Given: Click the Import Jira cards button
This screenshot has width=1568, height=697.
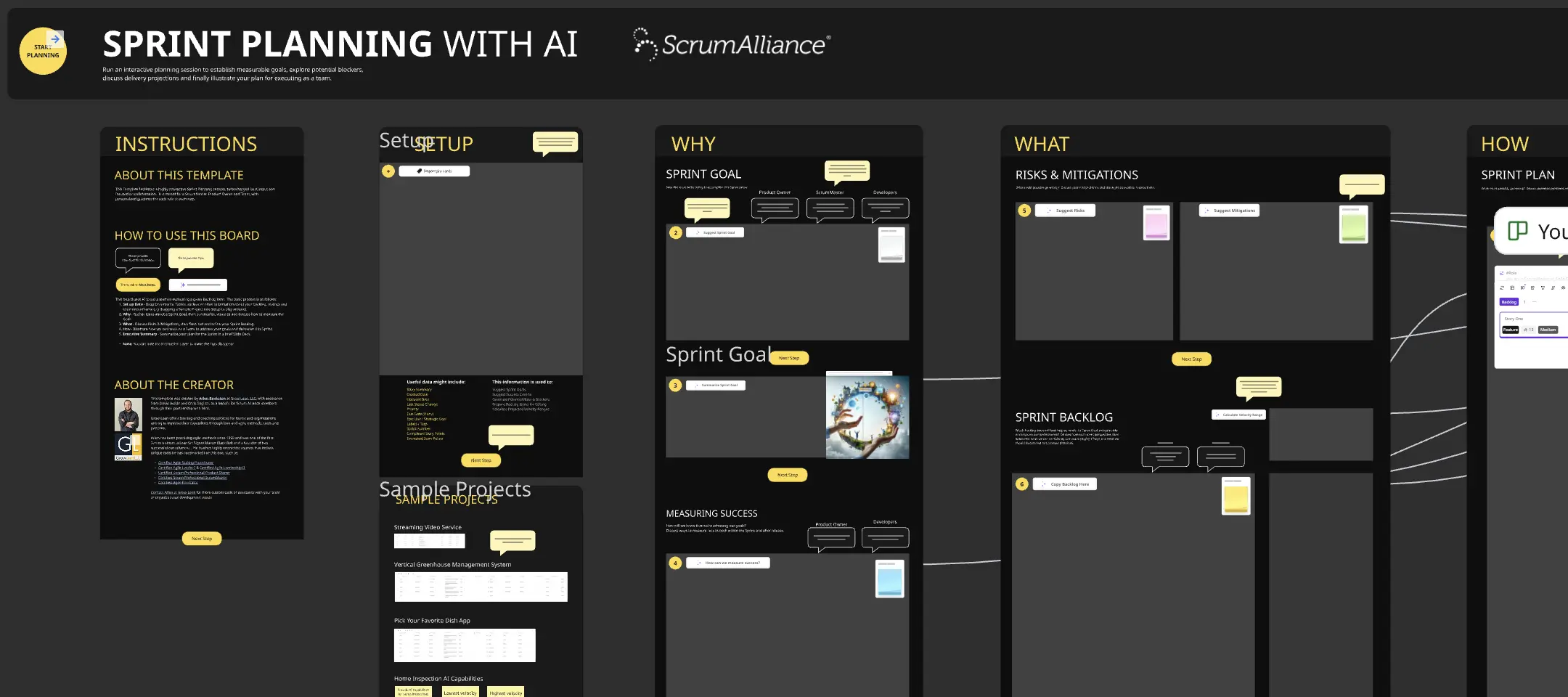Looking at the screenshot, I should click(x=434, y=171).
